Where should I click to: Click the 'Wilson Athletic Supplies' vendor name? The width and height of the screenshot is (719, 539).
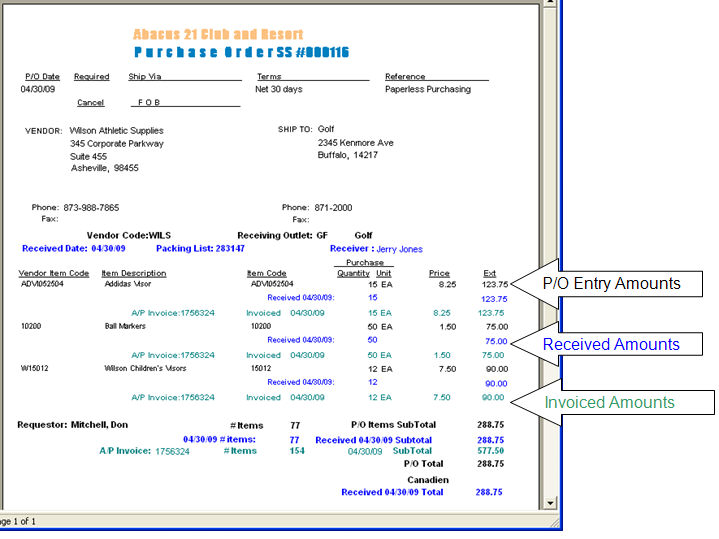point(116,131)
